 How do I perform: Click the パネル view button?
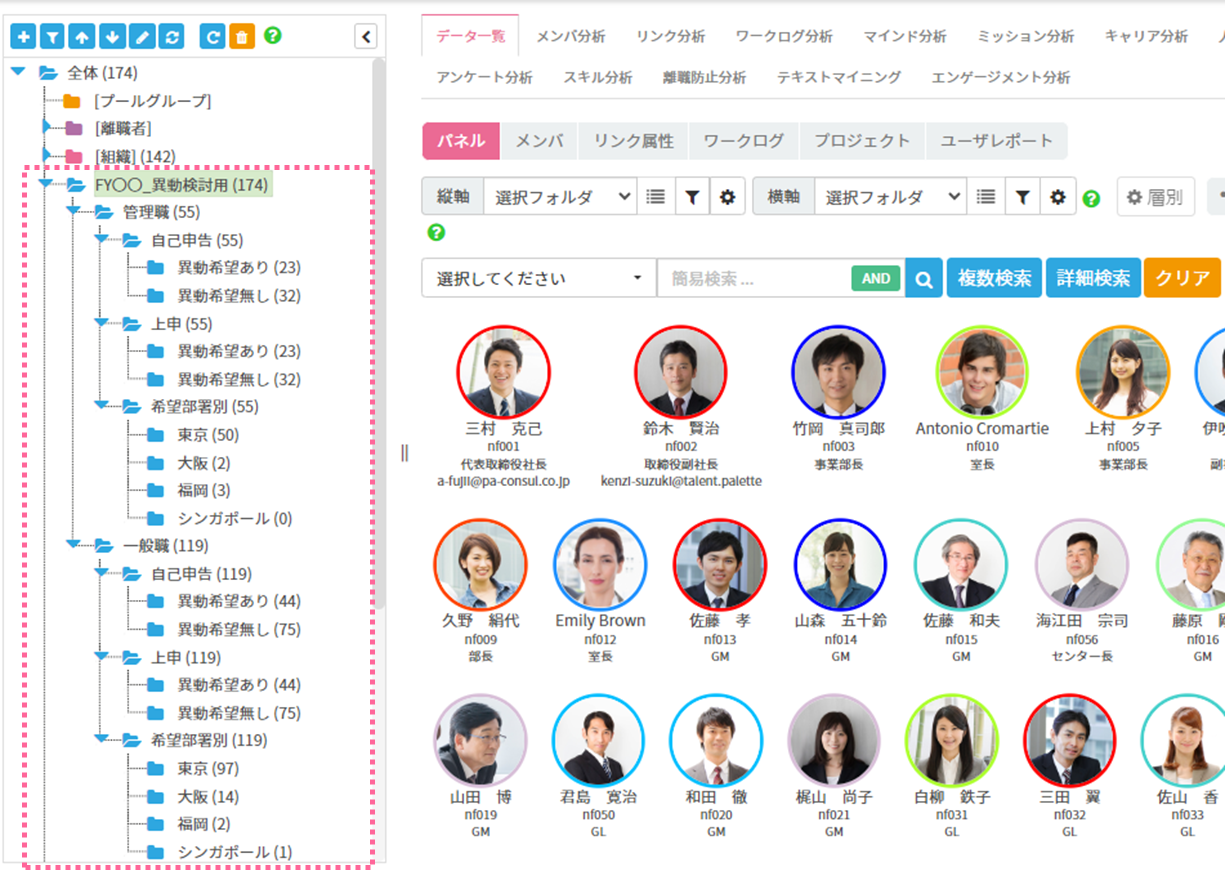click(x=461, y=141)
